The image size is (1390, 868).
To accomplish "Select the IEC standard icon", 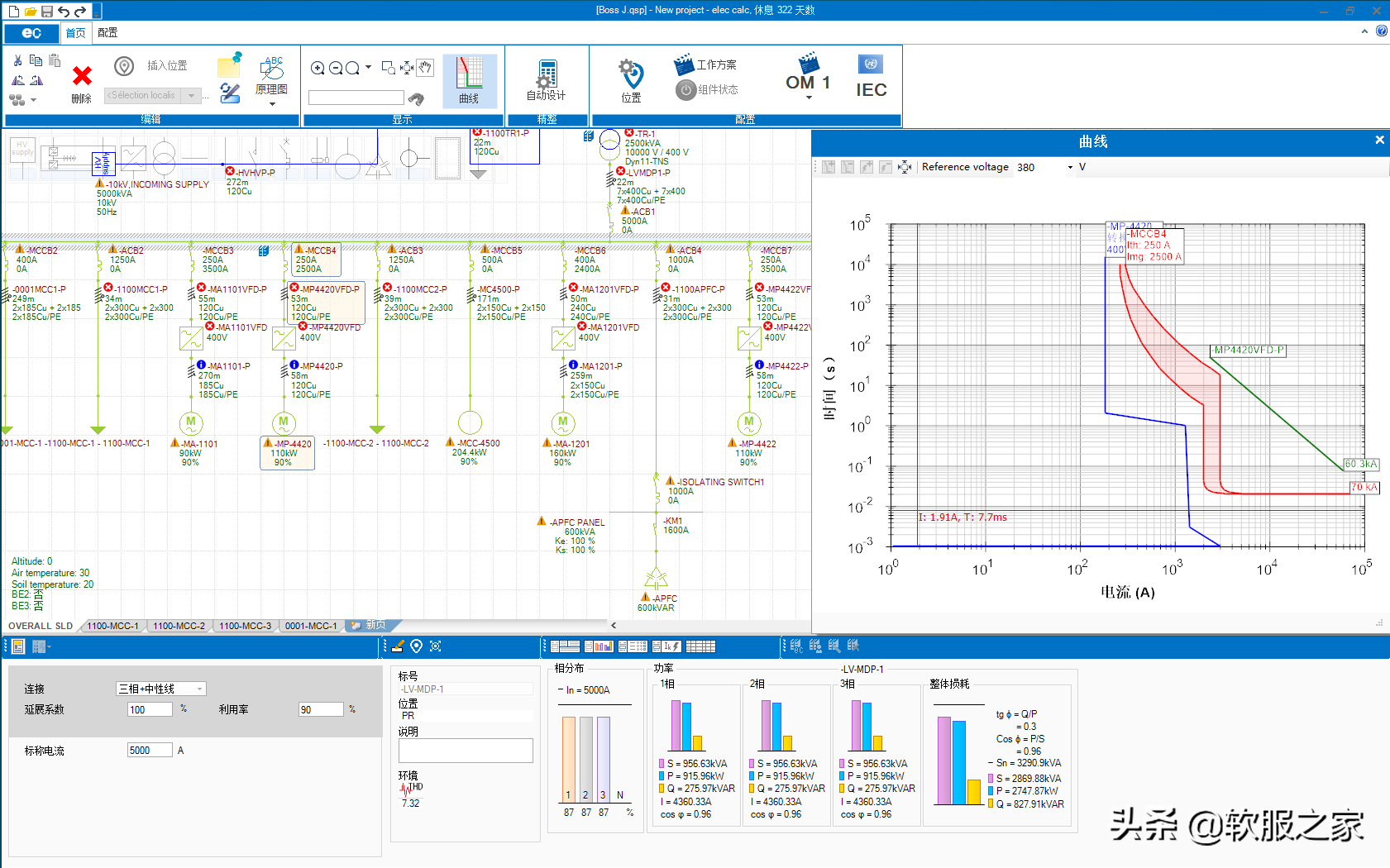I will point(871,77).
